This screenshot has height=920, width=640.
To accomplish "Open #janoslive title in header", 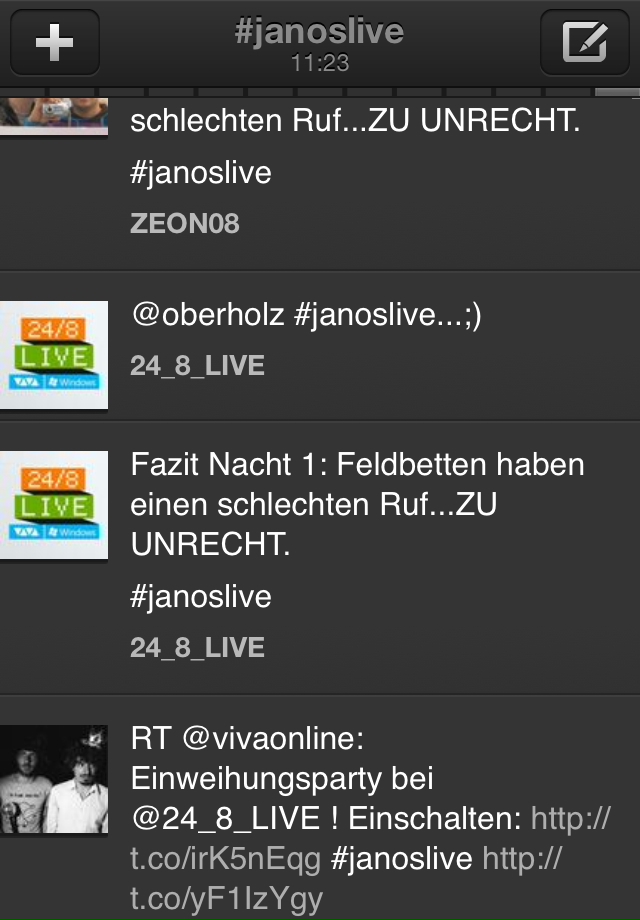I will tap(319, 32).
